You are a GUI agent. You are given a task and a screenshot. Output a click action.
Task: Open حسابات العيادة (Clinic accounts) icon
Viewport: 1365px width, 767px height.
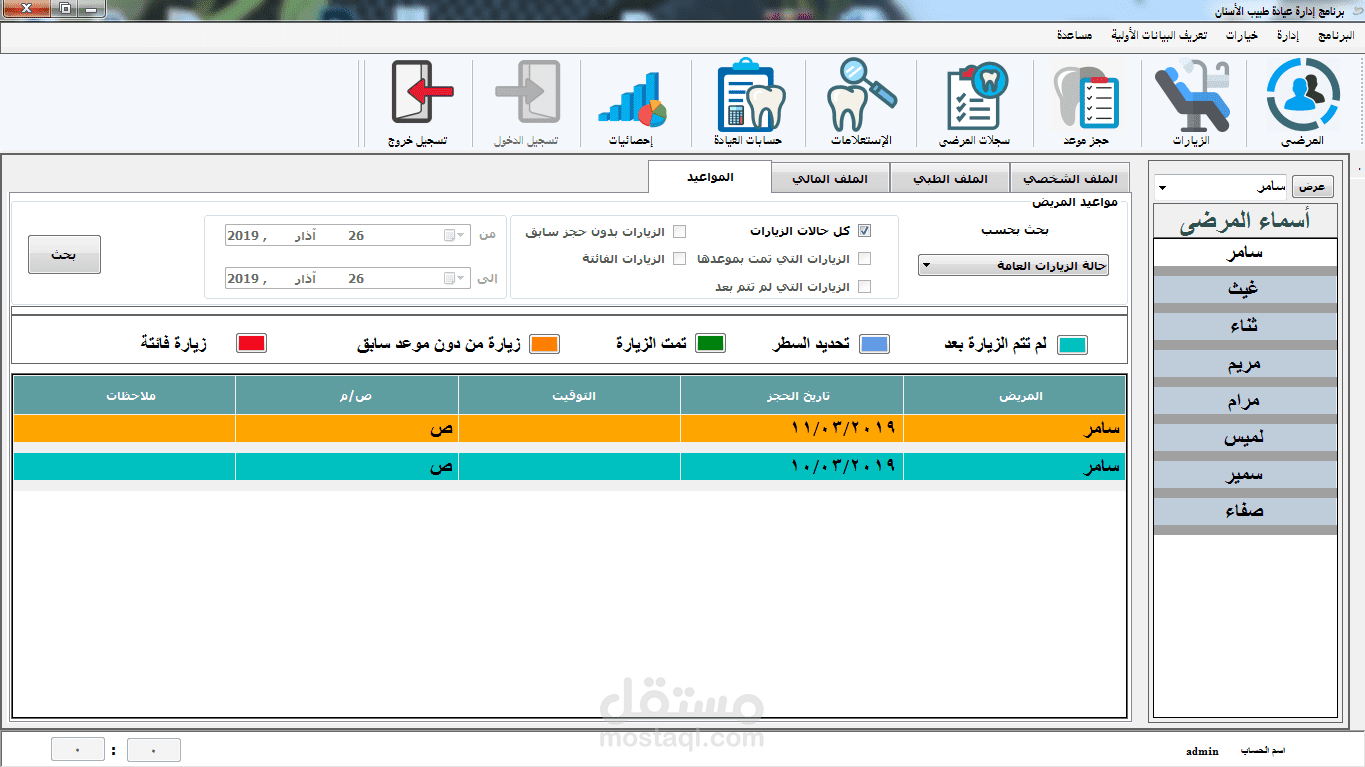(x=751, y=103)
